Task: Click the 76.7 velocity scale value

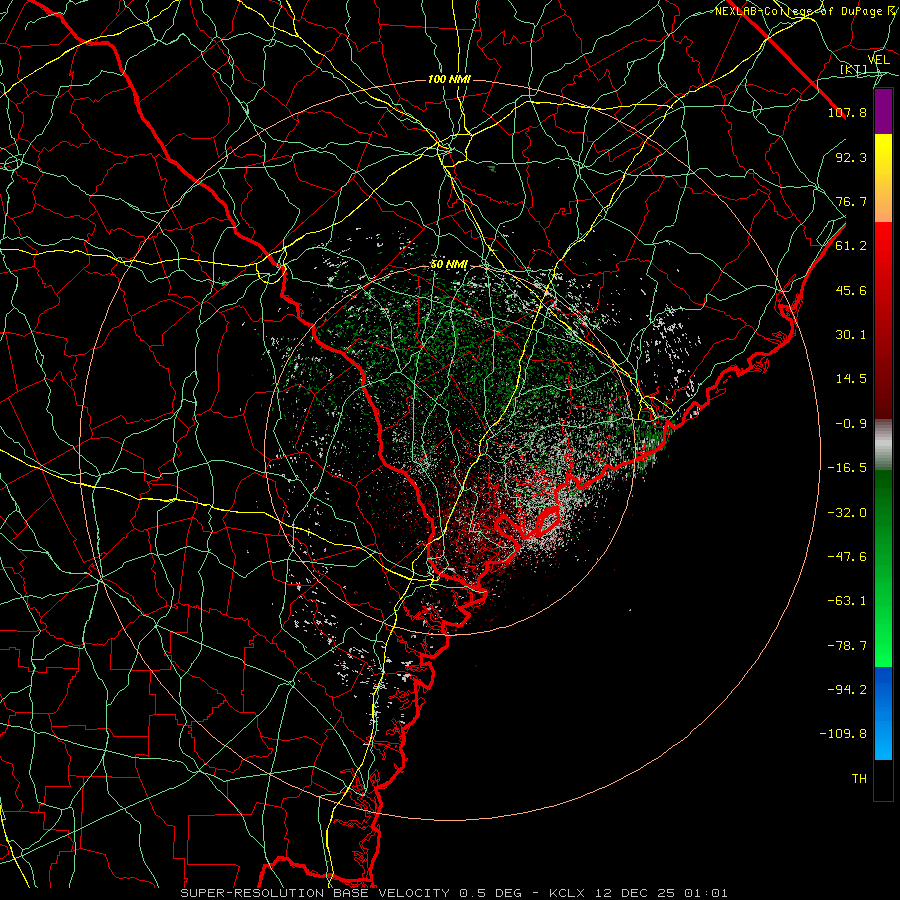Action: [x=851, y=201]
